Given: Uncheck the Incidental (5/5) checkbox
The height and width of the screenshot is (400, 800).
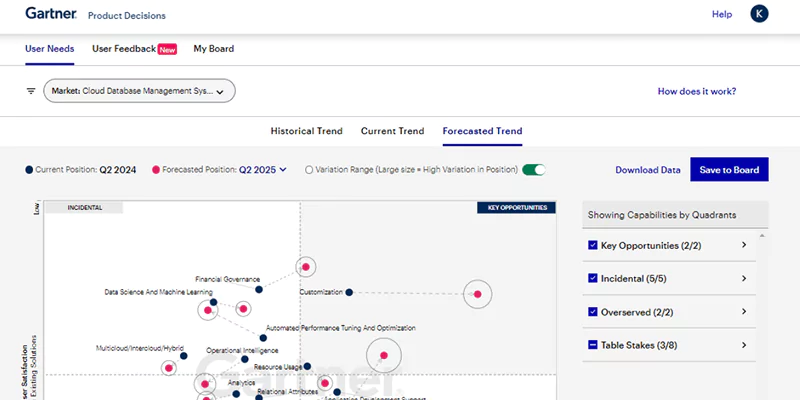Looking at the screenshot, I should 592,278.
